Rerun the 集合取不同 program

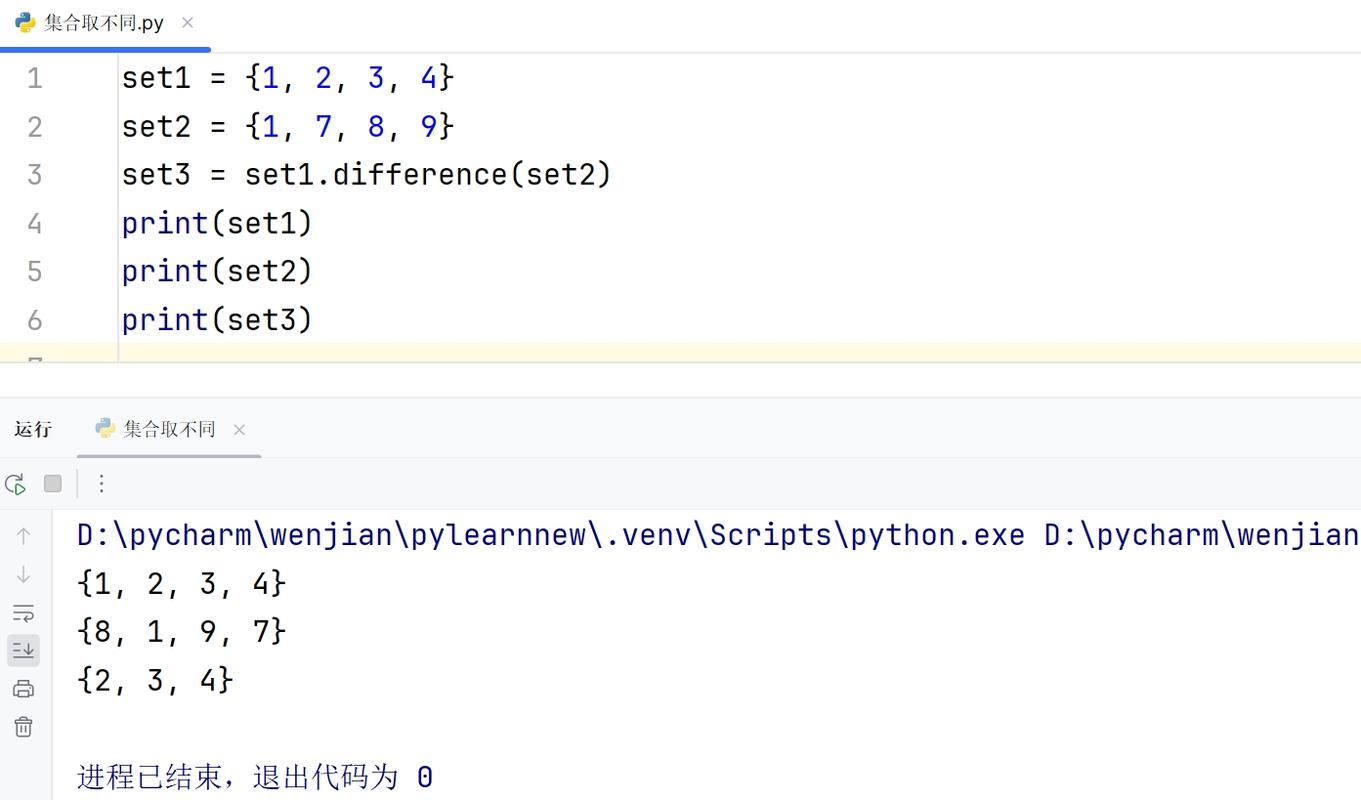15,483
